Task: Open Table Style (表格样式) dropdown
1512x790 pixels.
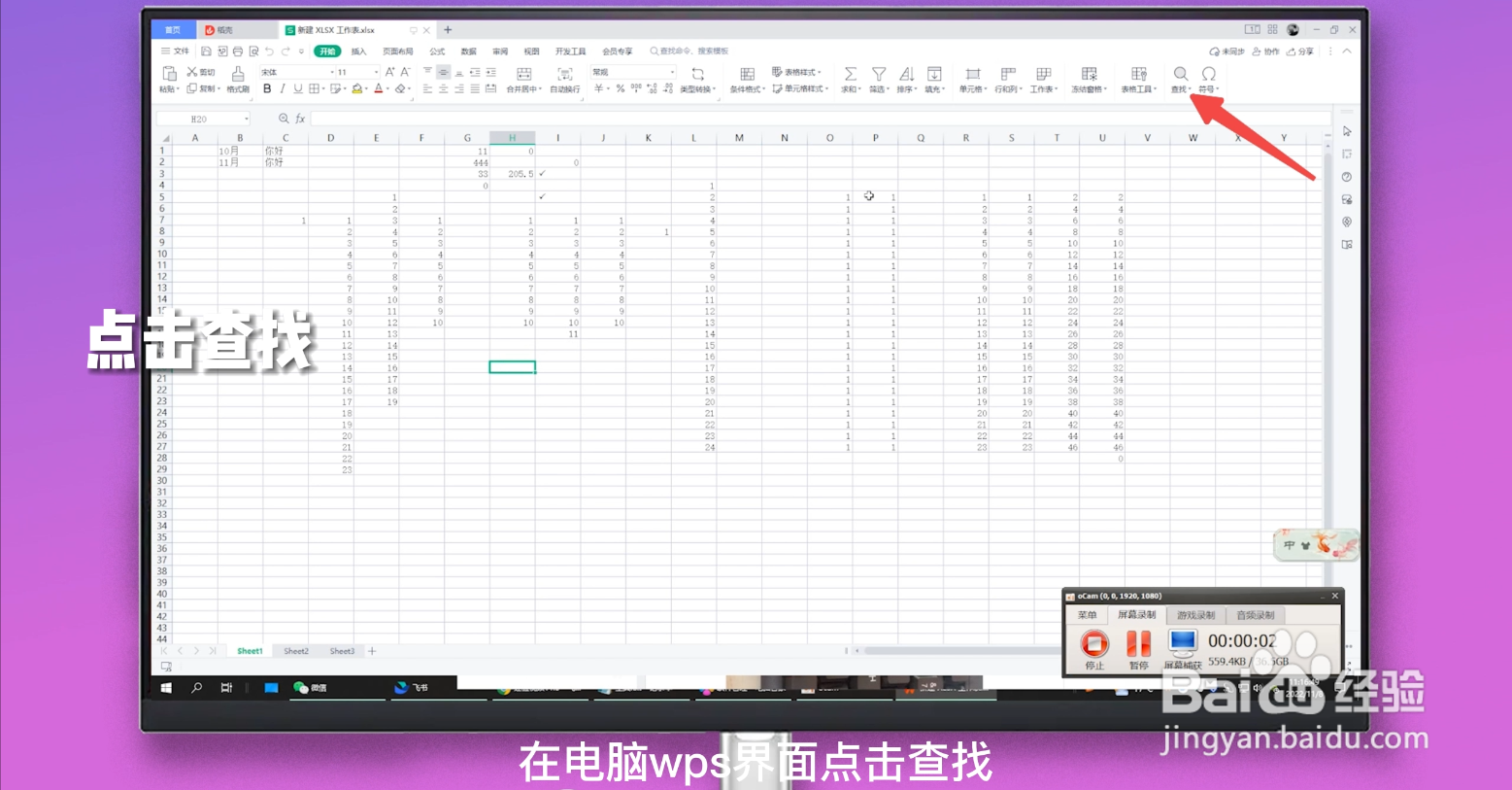Action: pyautogui.click(x=796, y=72)
